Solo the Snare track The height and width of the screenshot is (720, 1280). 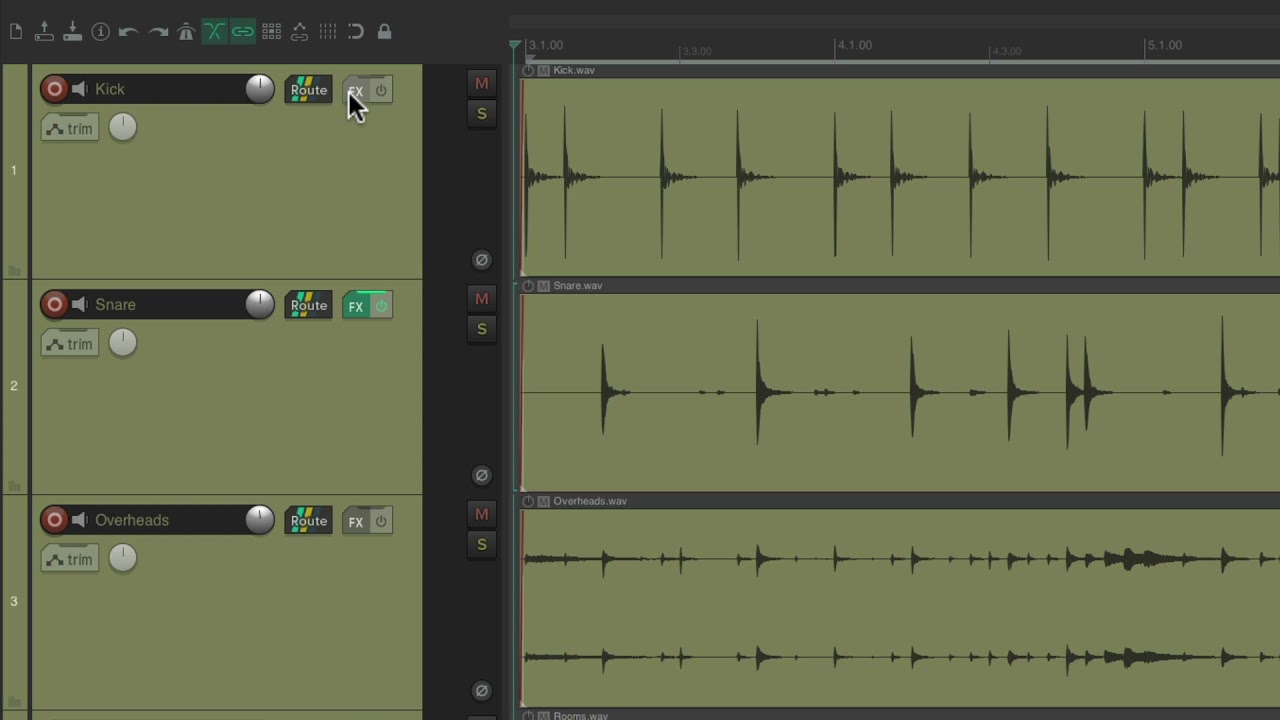pyautogui.click(x=482, y=329)
